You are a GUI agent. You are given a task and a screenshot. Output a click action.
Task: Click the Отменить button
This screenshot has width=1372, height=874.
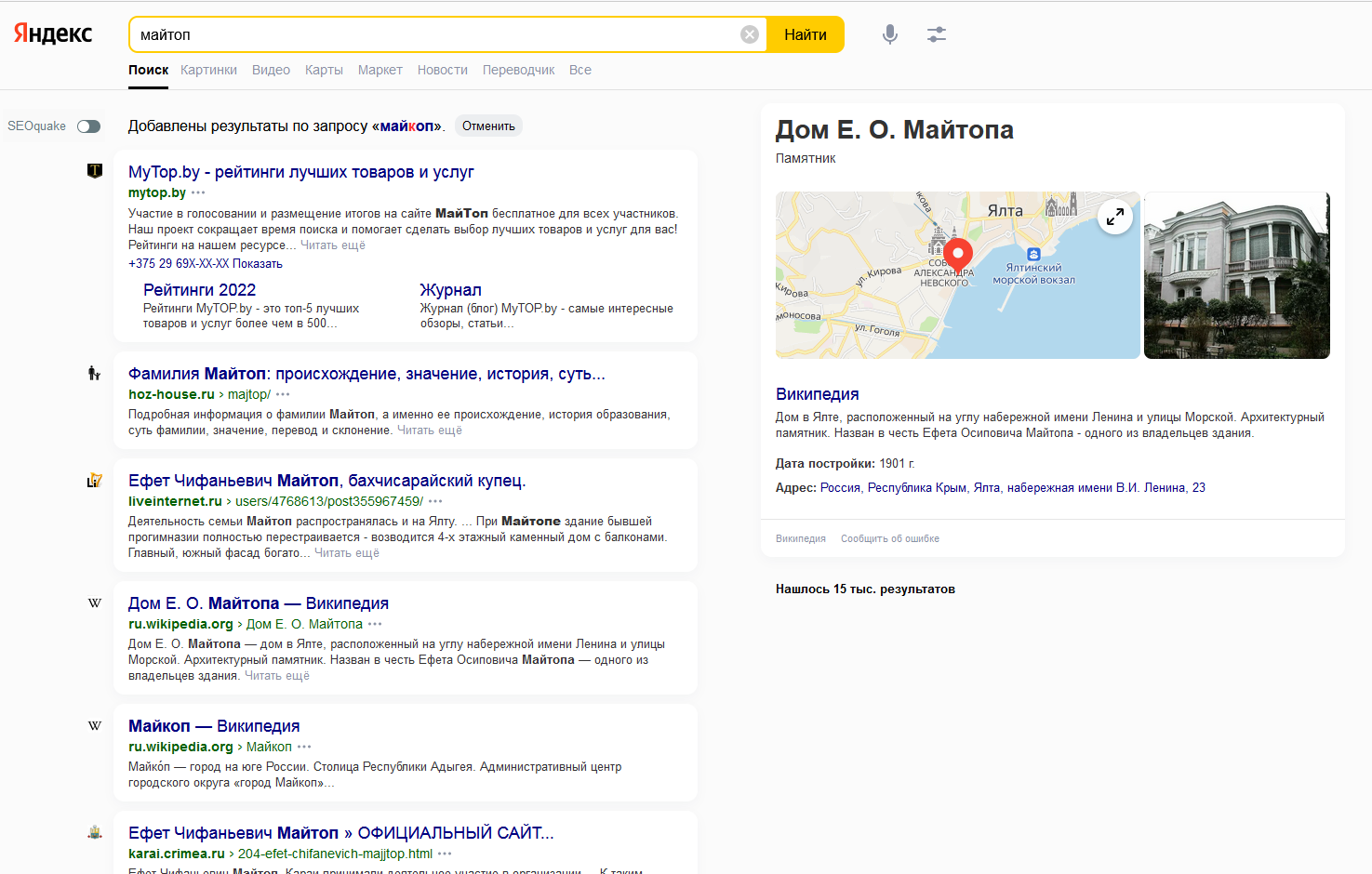click(488, 126)
